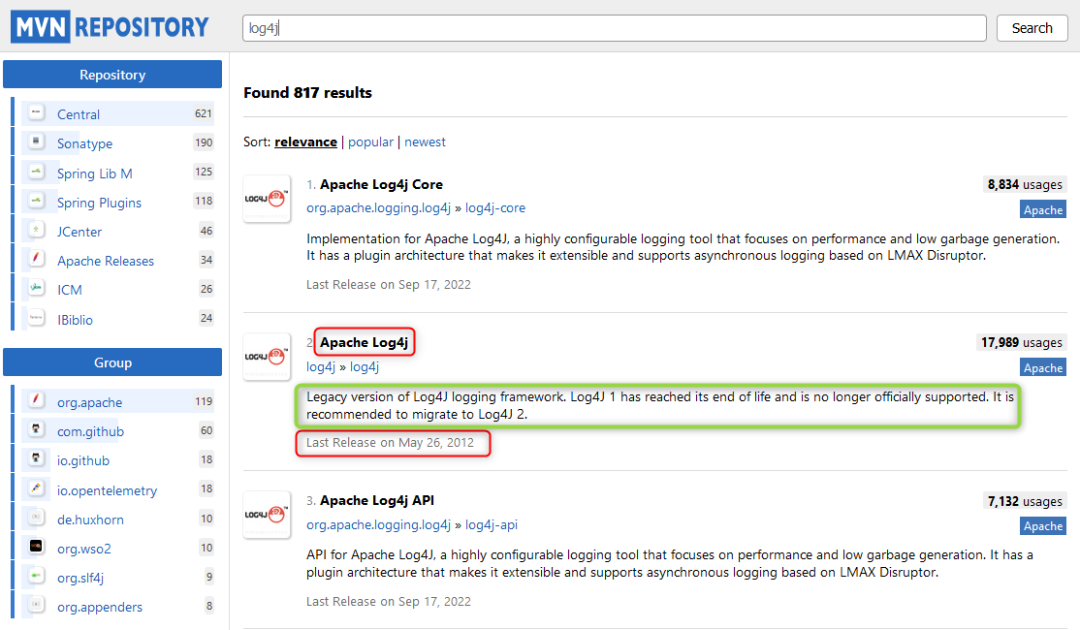1080x630 pixels.
Task: Sort results by popular
Action: [x=371, y=142]
